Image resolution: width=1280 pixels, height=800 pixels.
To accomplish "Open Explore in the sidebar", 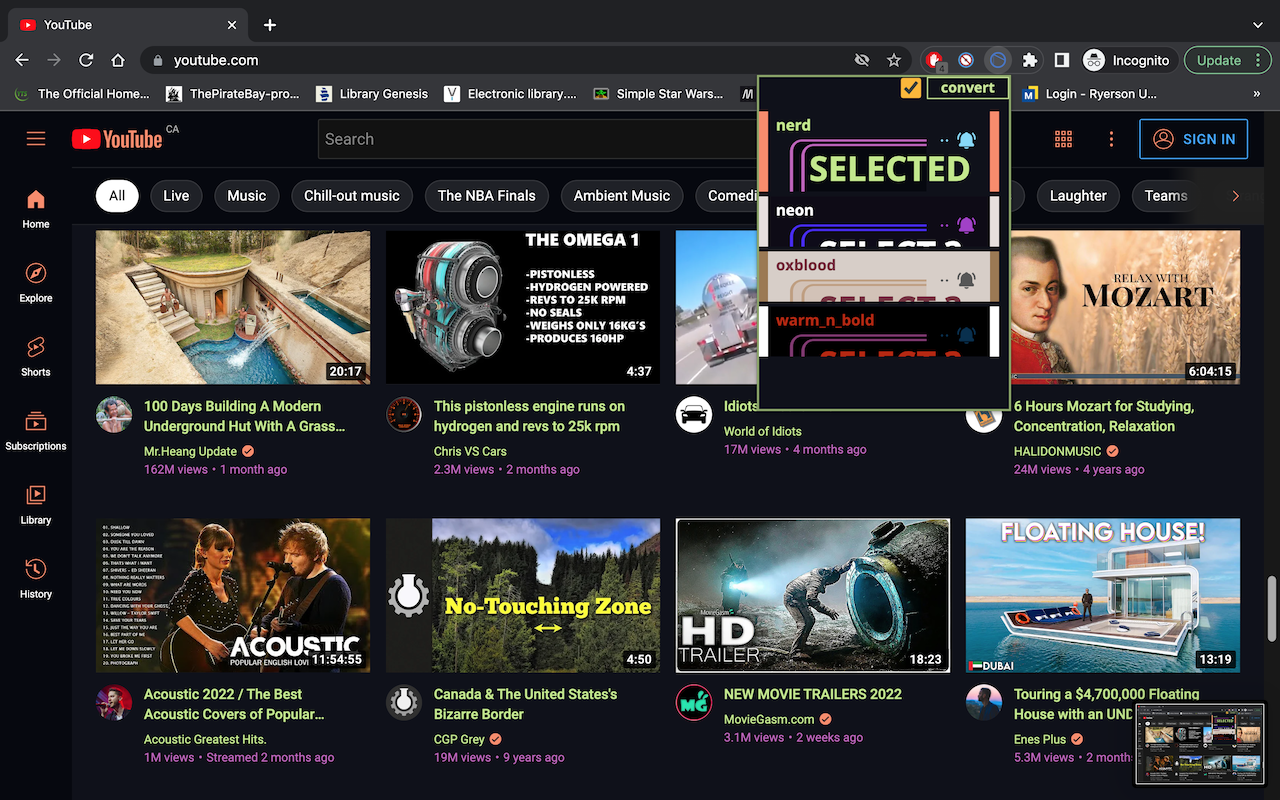I will (x=36, y=282).
